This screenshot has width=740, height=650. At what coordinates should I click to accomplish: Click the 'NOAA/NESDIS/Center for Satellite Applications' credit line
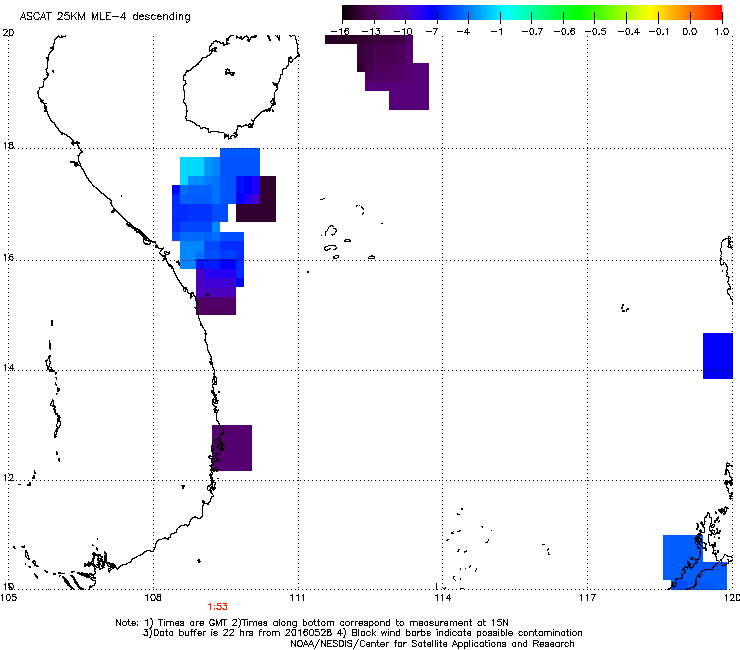click(x=432, y=643)
